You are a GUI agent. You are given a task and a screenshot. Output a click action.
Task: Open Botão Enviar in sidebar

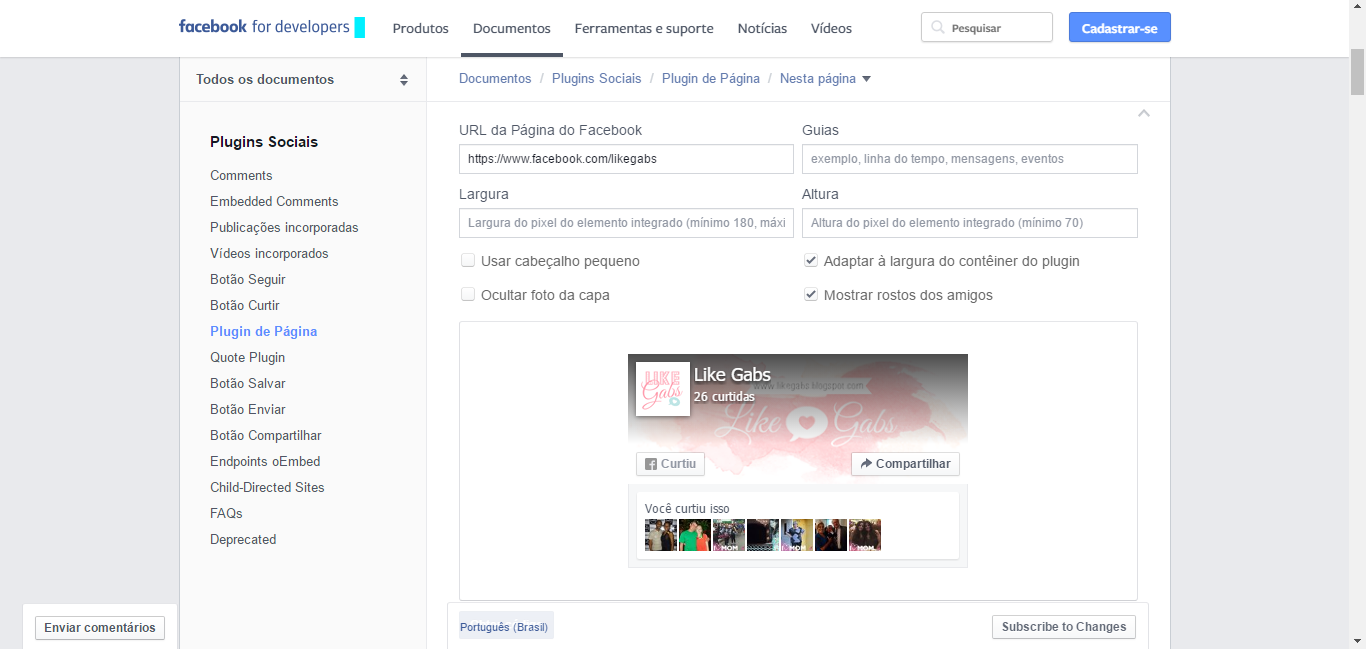[x=248, y=409]
